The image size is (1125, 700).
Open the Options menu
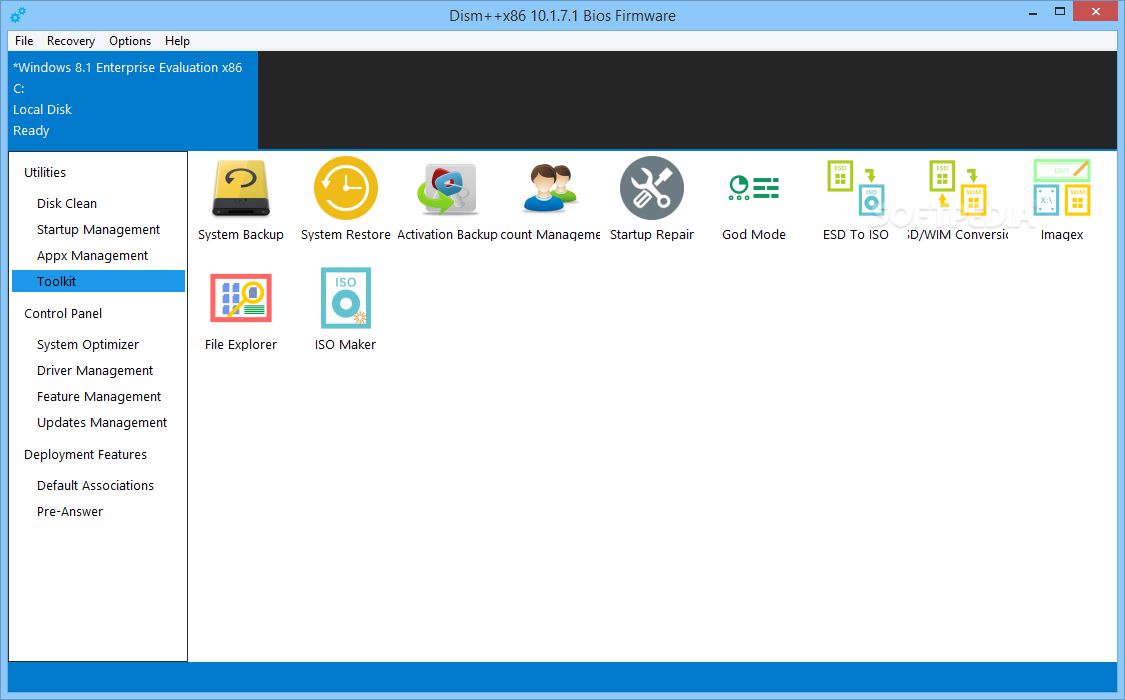tap(130, 41)
